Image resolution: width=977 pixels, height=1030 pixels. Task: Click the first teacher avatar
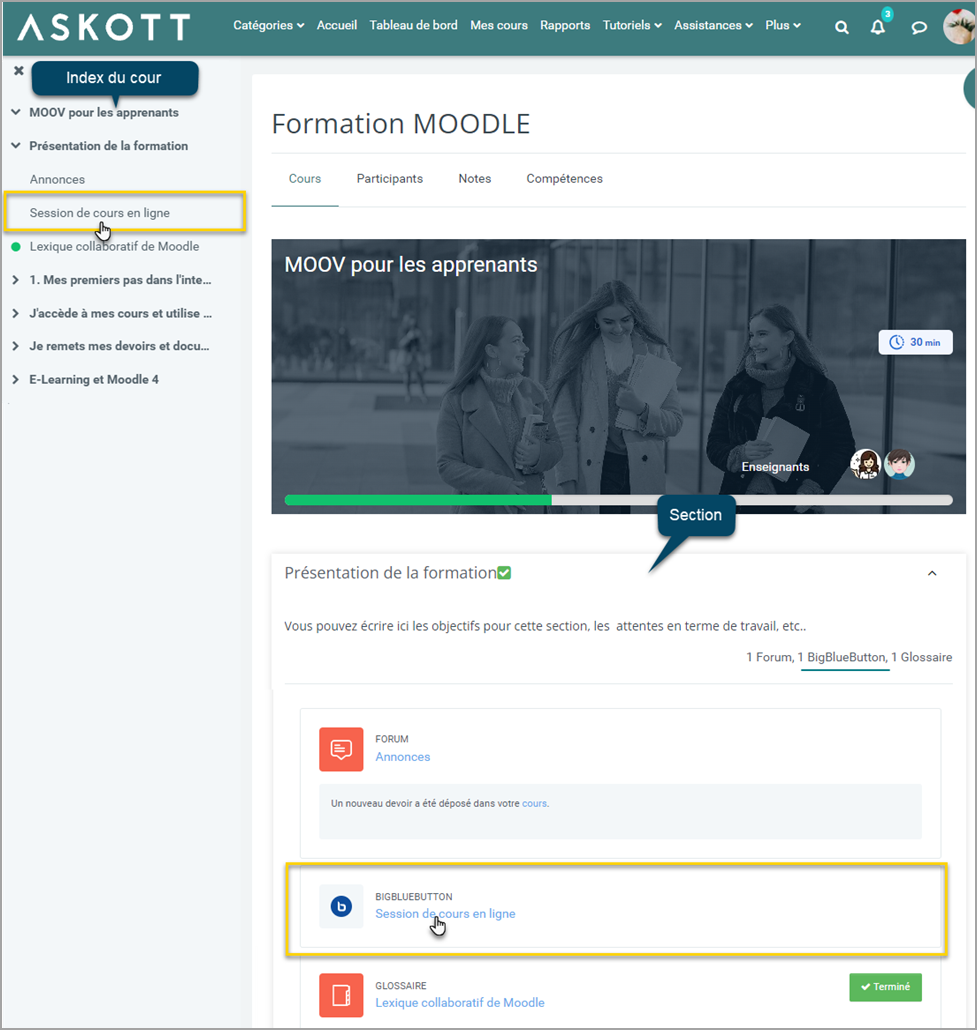pos(865,464)
